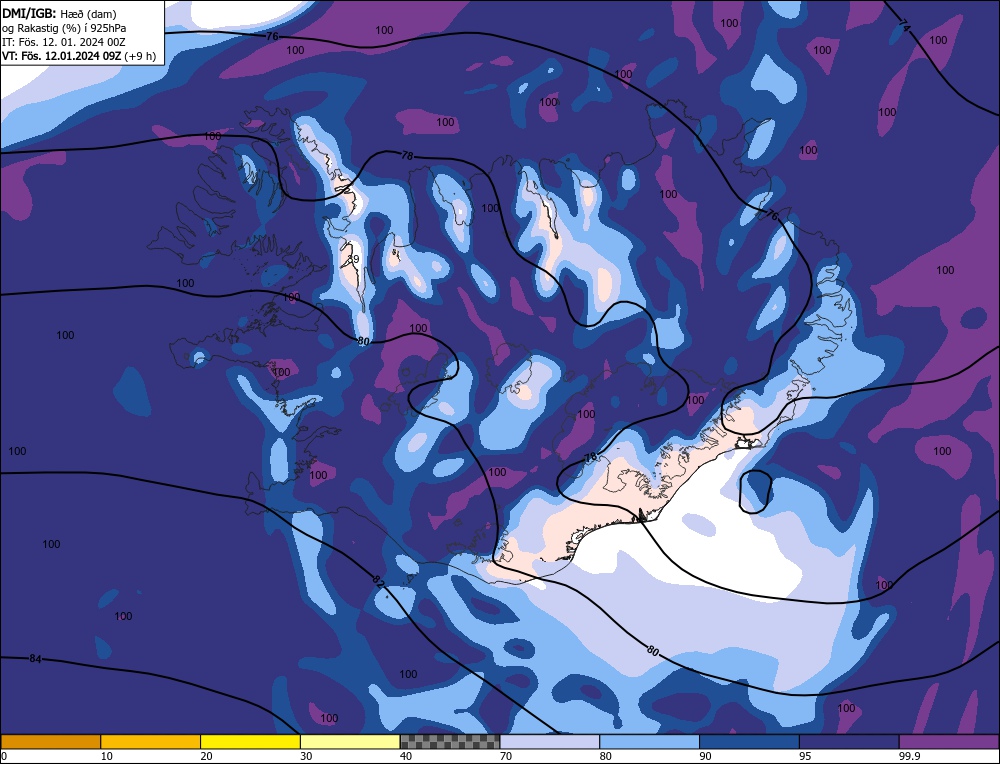The image size is (1000, 764).
Task: Click the '0' legend tick label
Action: click(4, 756)
